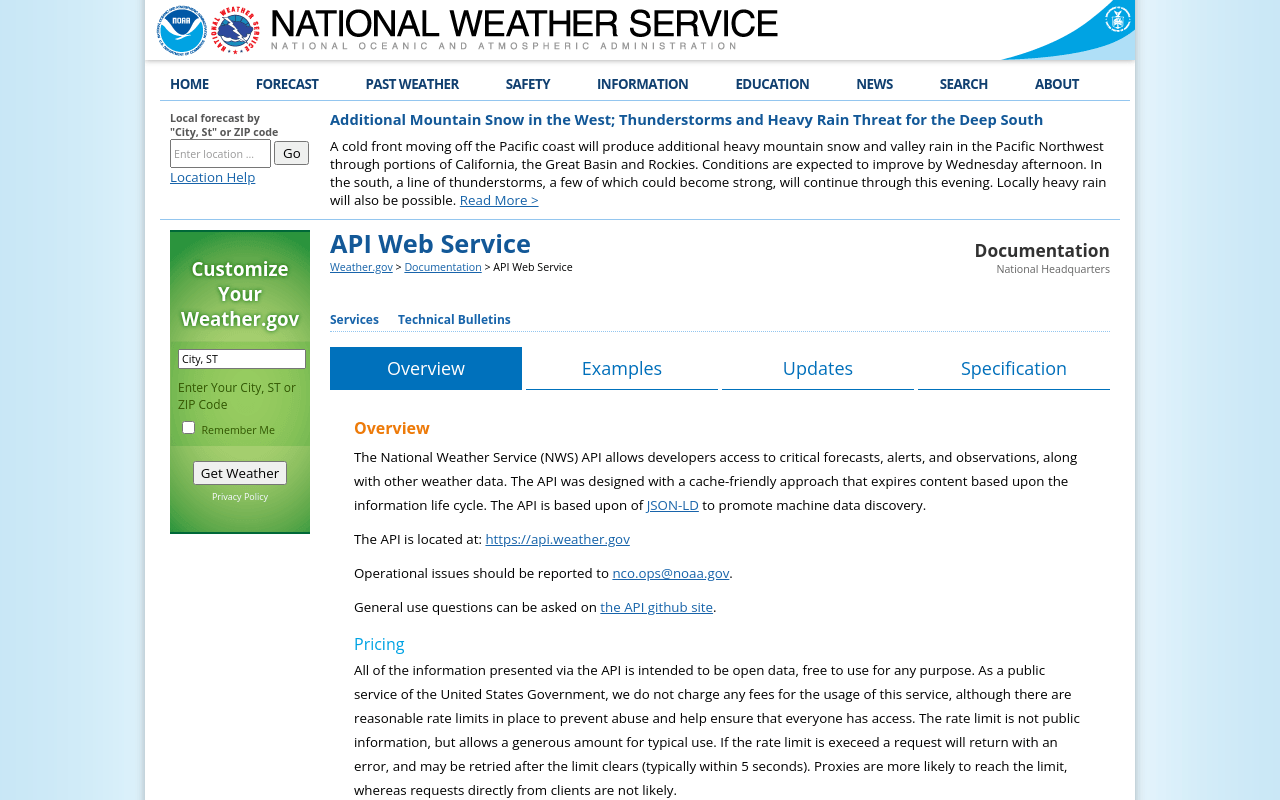This screenshot has width=1280, height=800.
Task: Open the Read More link
Action: (x=499, y=200)
